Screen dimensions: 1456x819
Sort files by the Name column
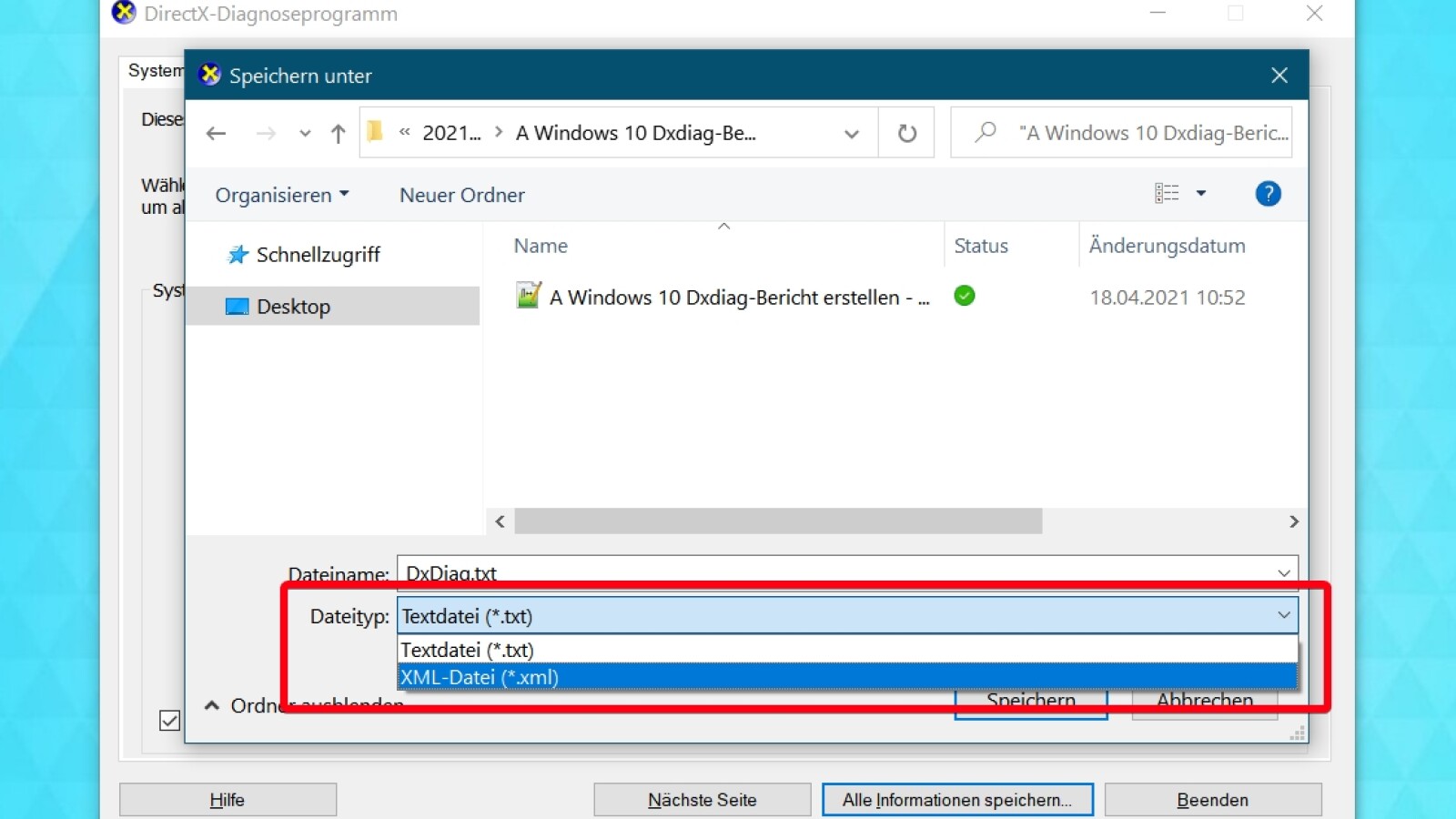pos(541,246)
